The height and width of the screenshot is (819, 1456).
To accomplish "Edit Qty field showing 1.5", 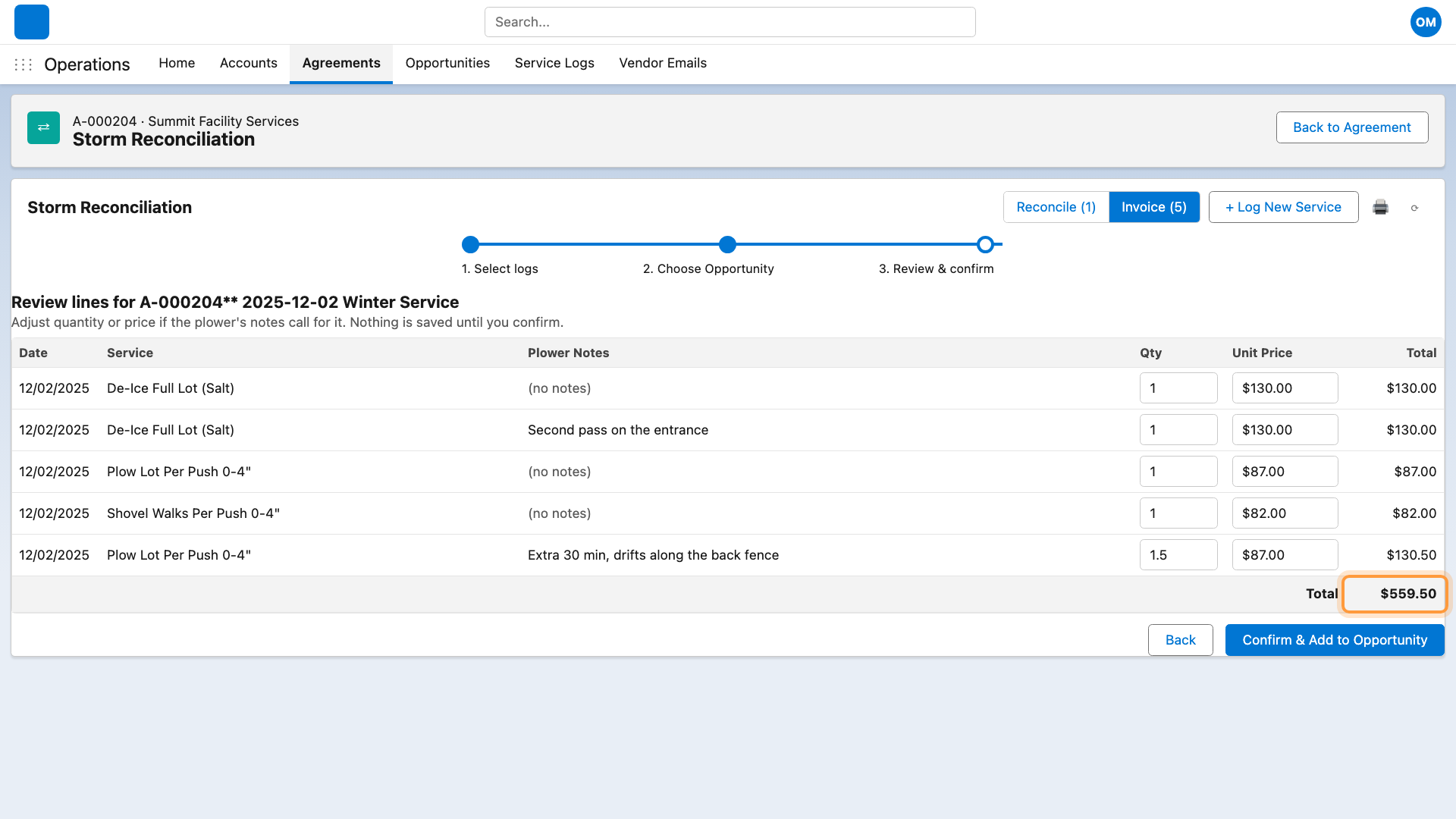I will tap(1178, 555).
